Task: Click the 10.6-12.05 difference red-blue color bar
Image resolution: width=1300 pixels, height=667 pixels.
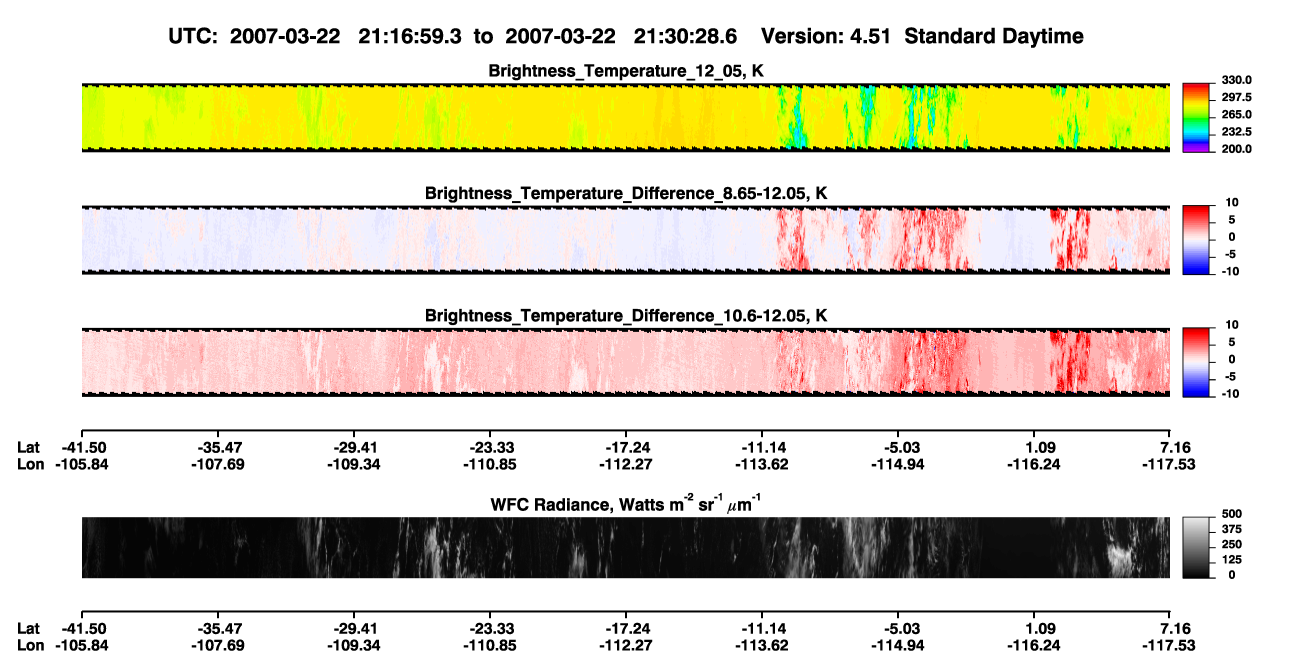Action: coord(1197,362)
